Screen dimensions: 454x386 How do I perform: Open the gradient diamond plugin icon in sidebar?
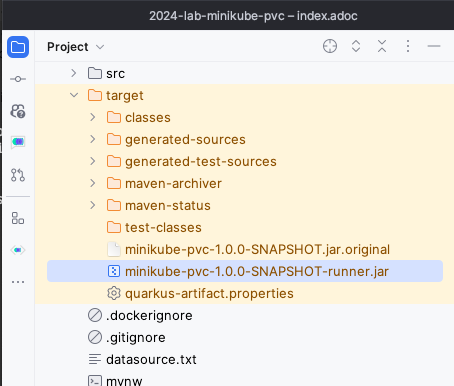(x=18, y=250)
